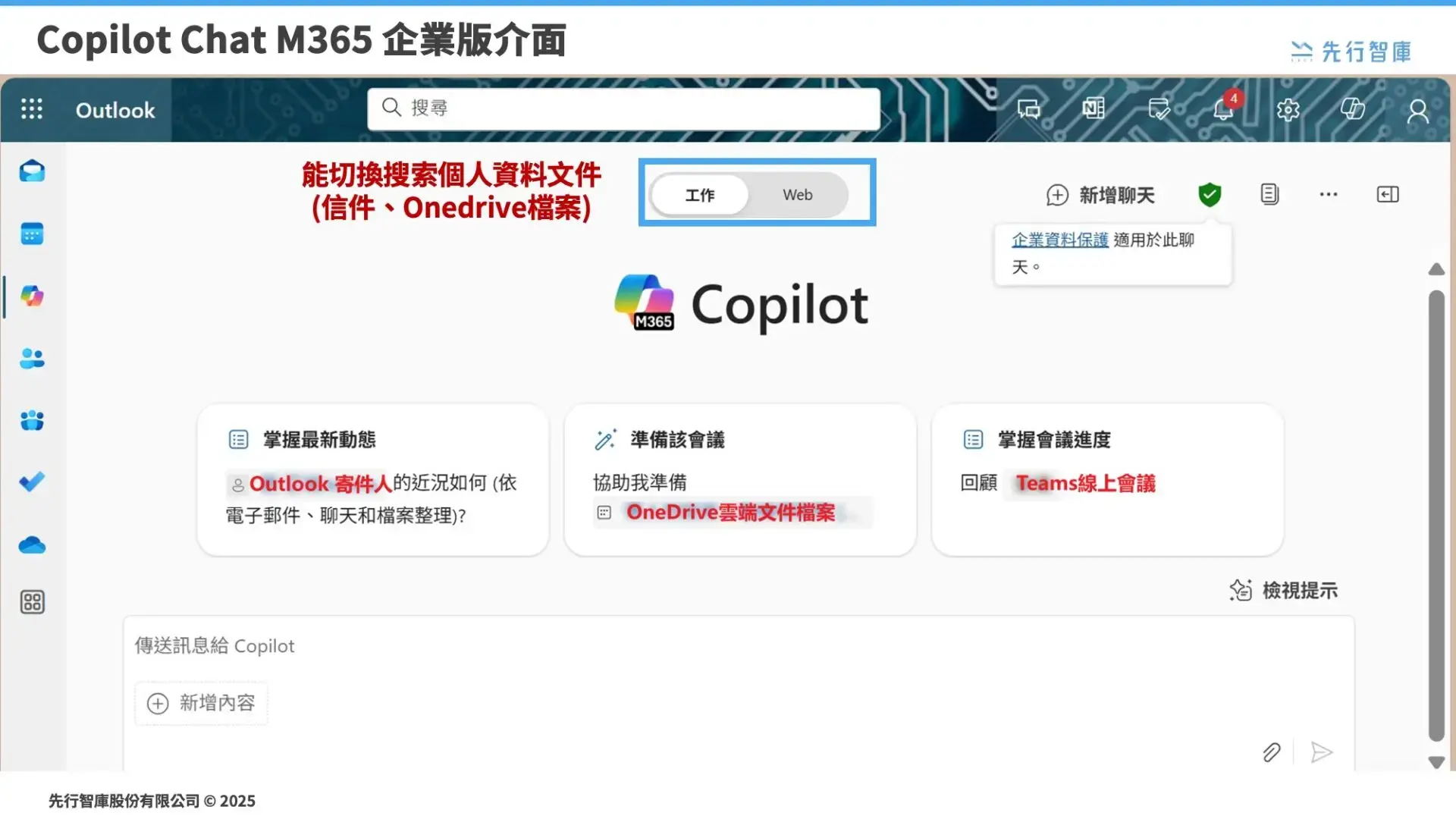1456x819 pixels.
Task: Open the 企業資料保護 link
Action: (x=1060, y=240)
